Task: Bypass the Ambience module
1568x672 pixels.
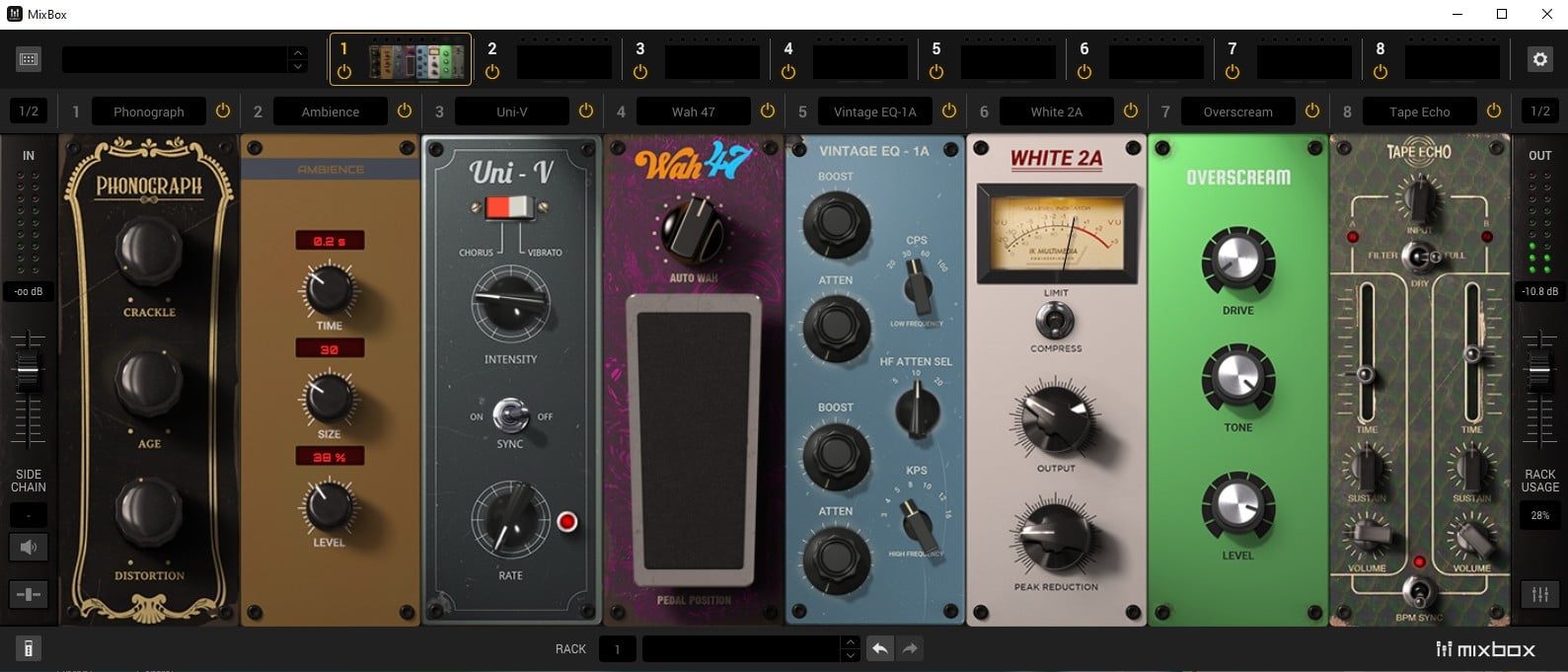Action: pyautogui.click(x=405, y=112)
